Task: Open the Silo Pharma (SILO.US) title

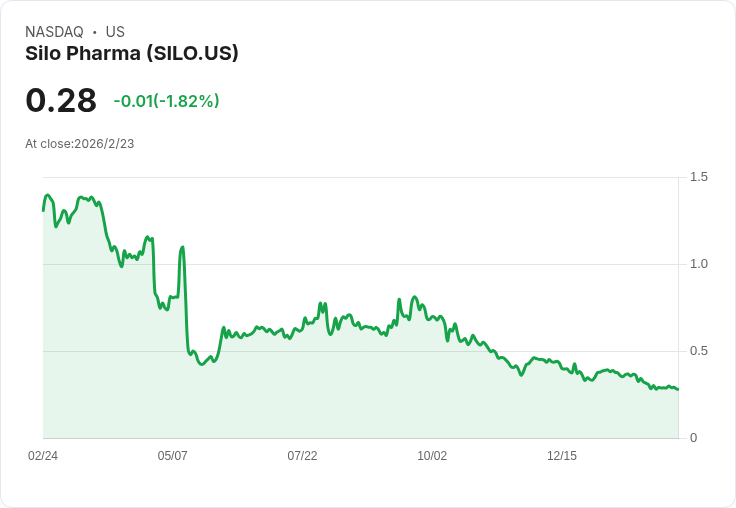Action: [132, 54]
